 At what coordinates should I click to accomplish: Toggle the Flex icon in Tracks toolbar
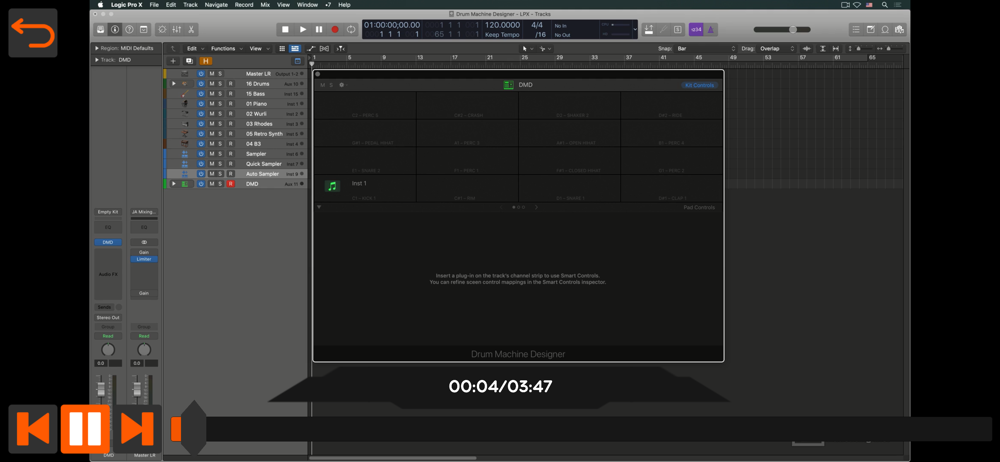pos(325,48)
